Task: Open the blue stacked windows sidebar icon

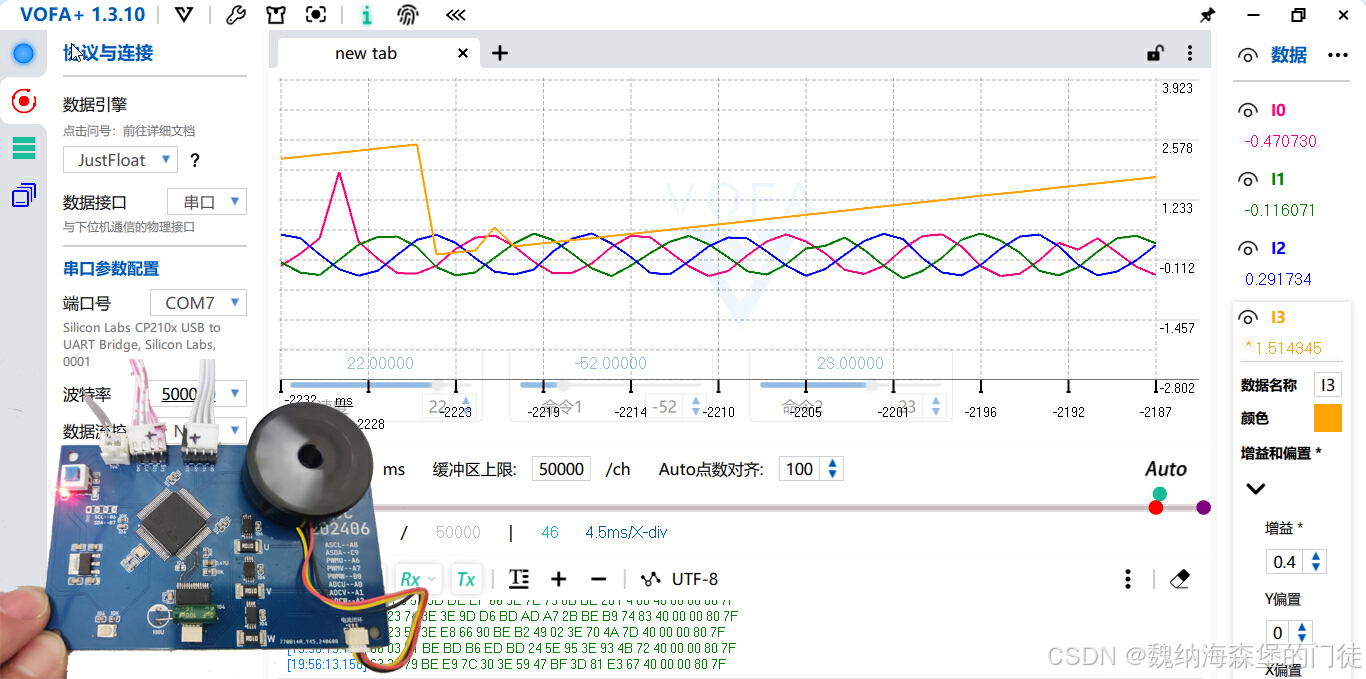Action: 23,195
